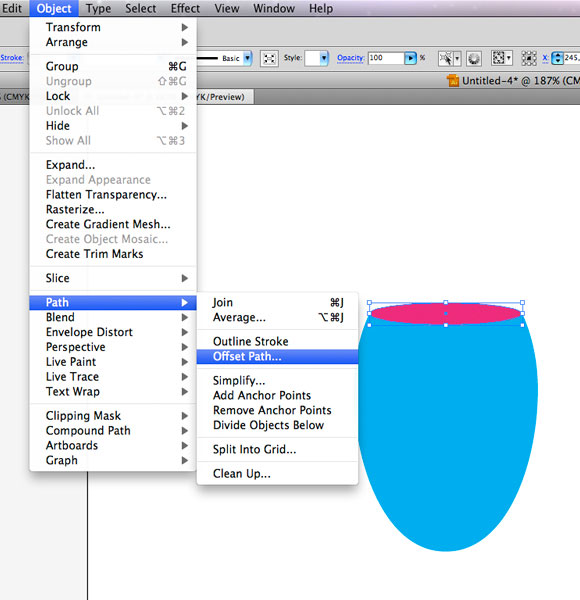Click the reference point grid icon
The width and height of the screenshot is (580, 600).
click(x=529, y=59)
